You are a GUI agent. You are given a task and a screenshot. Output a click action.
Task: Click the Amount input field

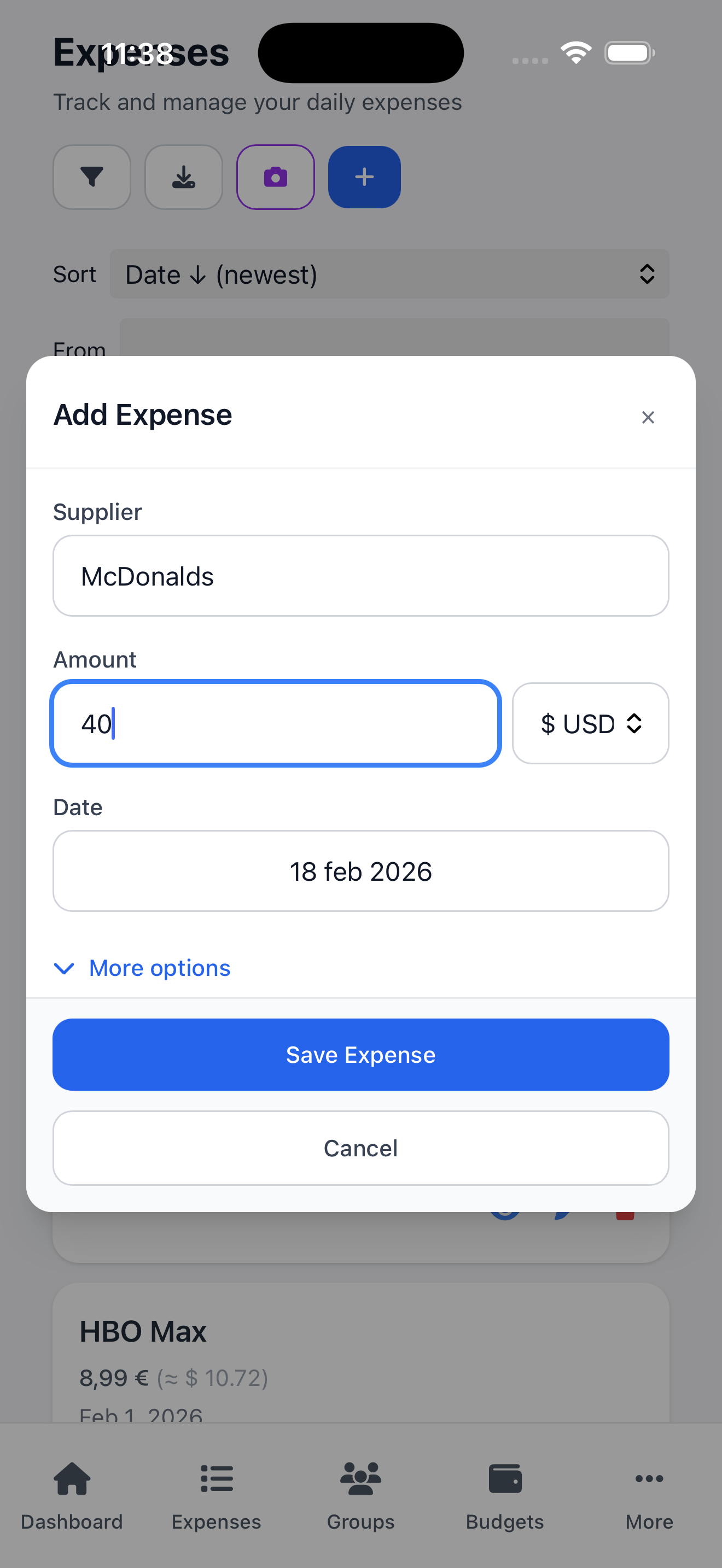coord(276,723)
